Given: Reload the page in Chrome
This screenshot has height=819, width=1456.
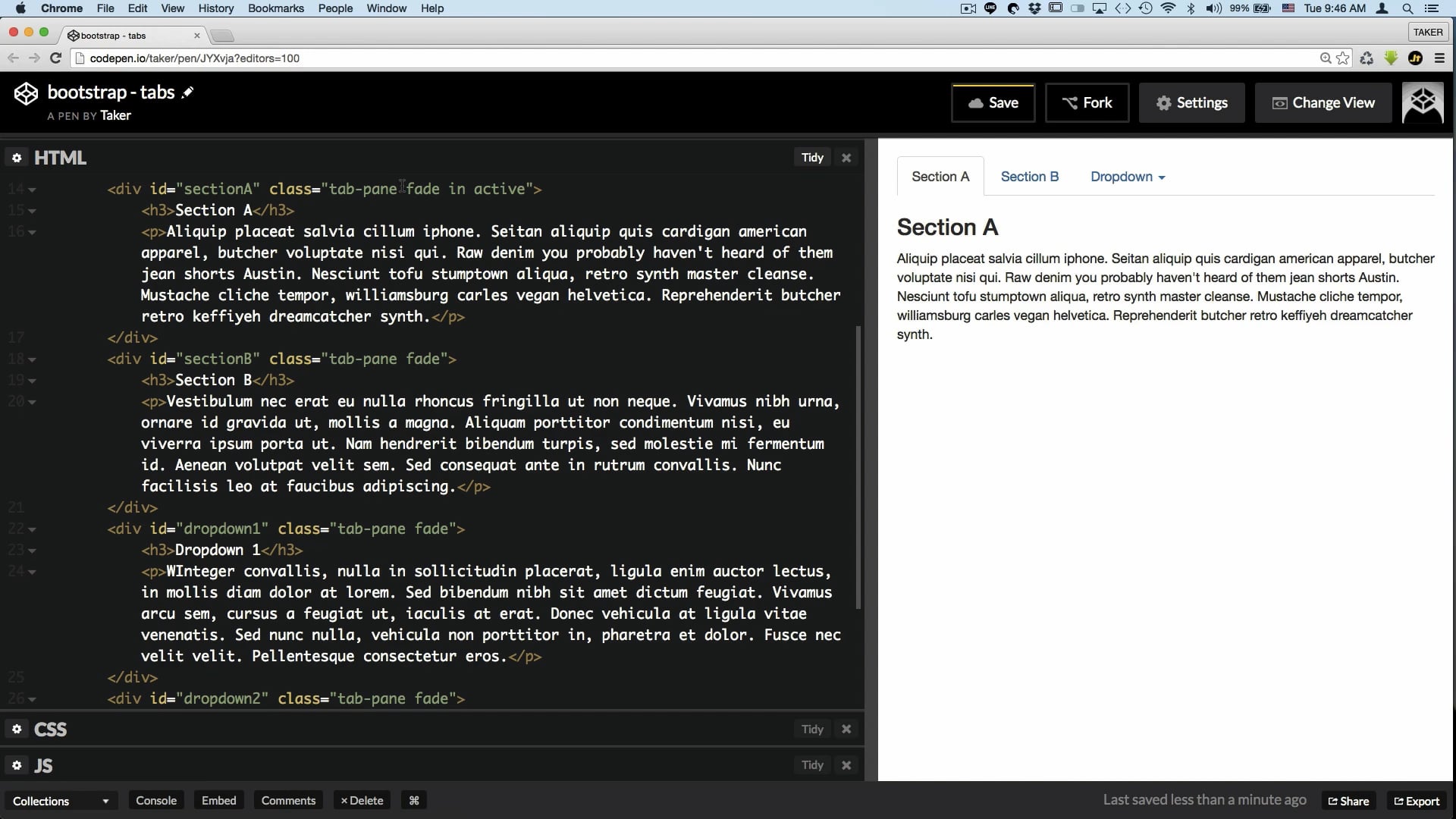Looking at the screenshot, I should pyautogui.click(x=55, y=58).
